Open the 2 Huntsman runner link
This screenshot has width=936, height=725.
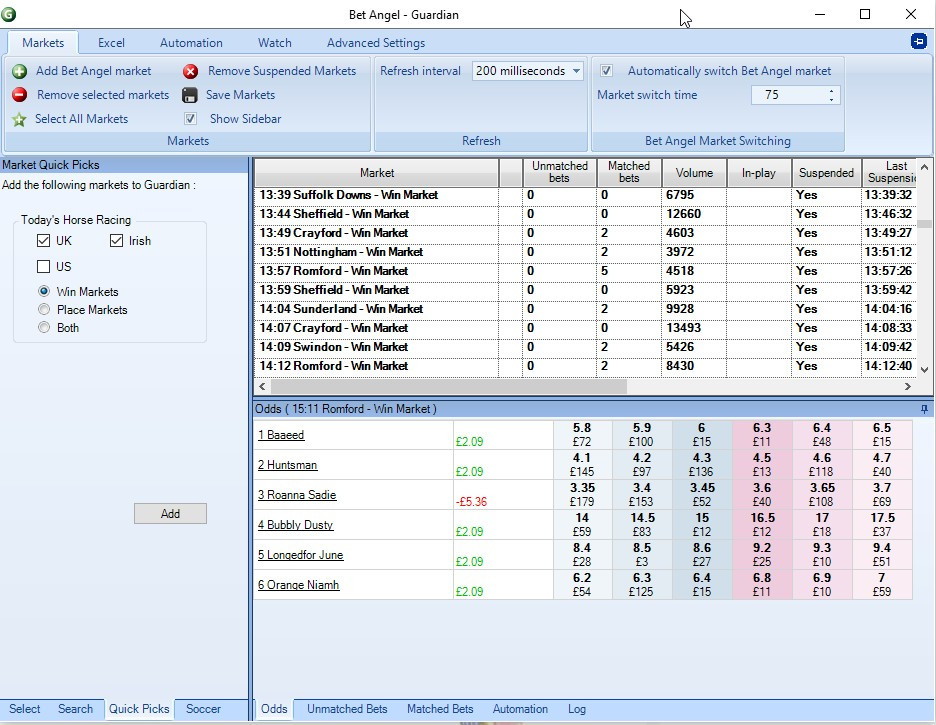[x=288, y=465]
